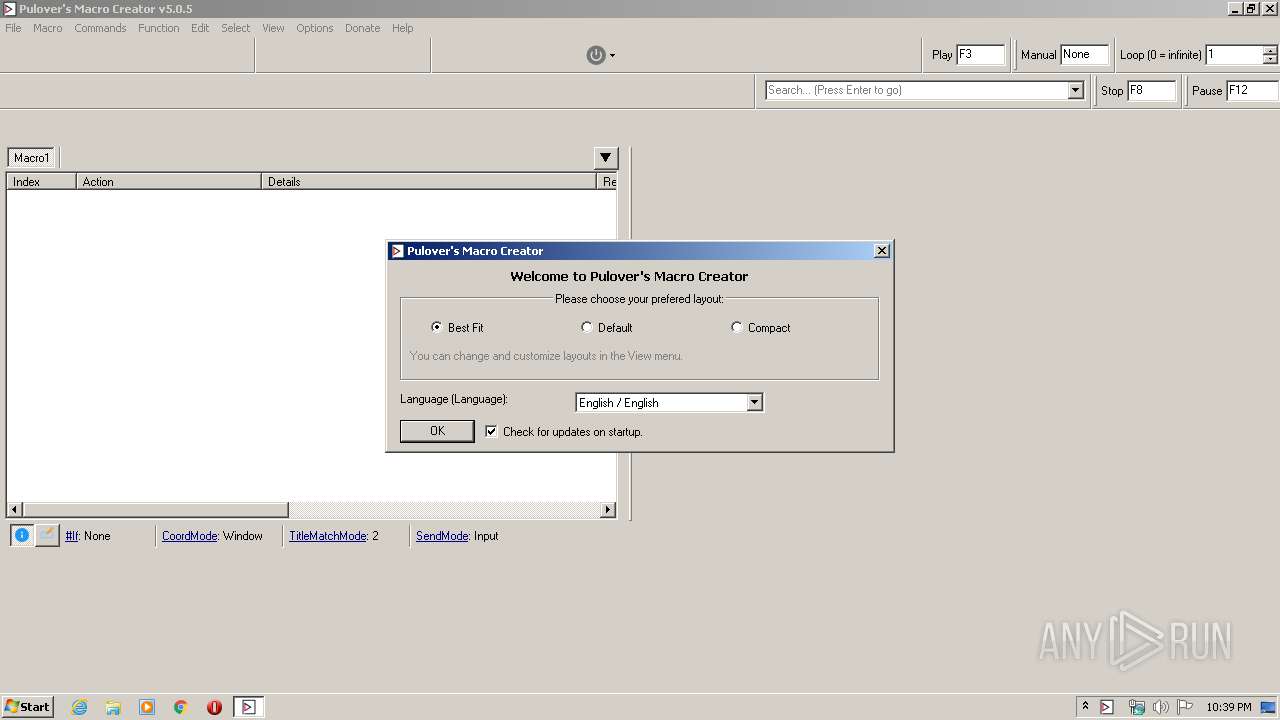1280x720 pixels.
Task: Click the Stop hotkey field
Action: [x=1151, y=90]
